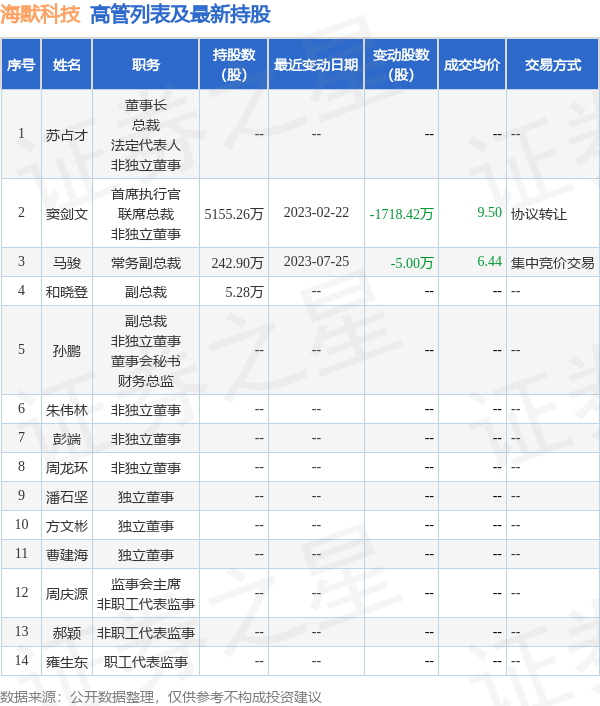Click the 最近变动日期 column header
This screenshot has width=600, height=706.
pyautogui.click(x=316, y=65)
